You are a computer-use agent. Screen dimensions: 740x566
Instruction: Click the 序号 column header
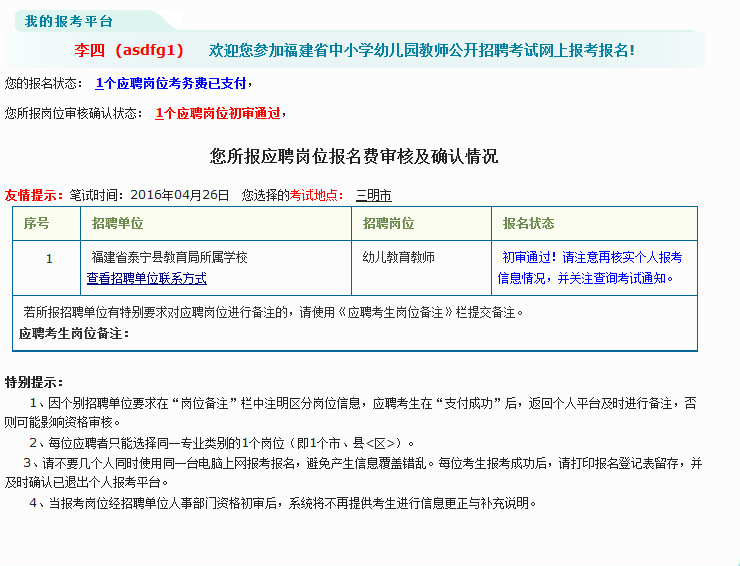pos(36,223)
